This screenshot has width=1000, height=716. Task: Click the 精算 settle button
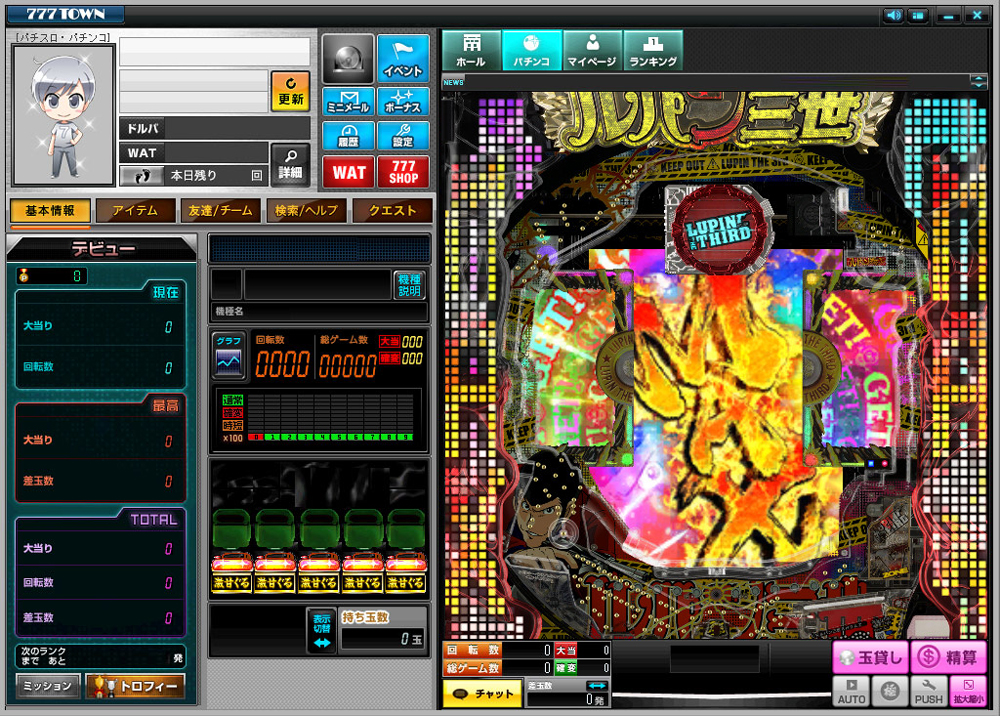click(x=948, y=657)
